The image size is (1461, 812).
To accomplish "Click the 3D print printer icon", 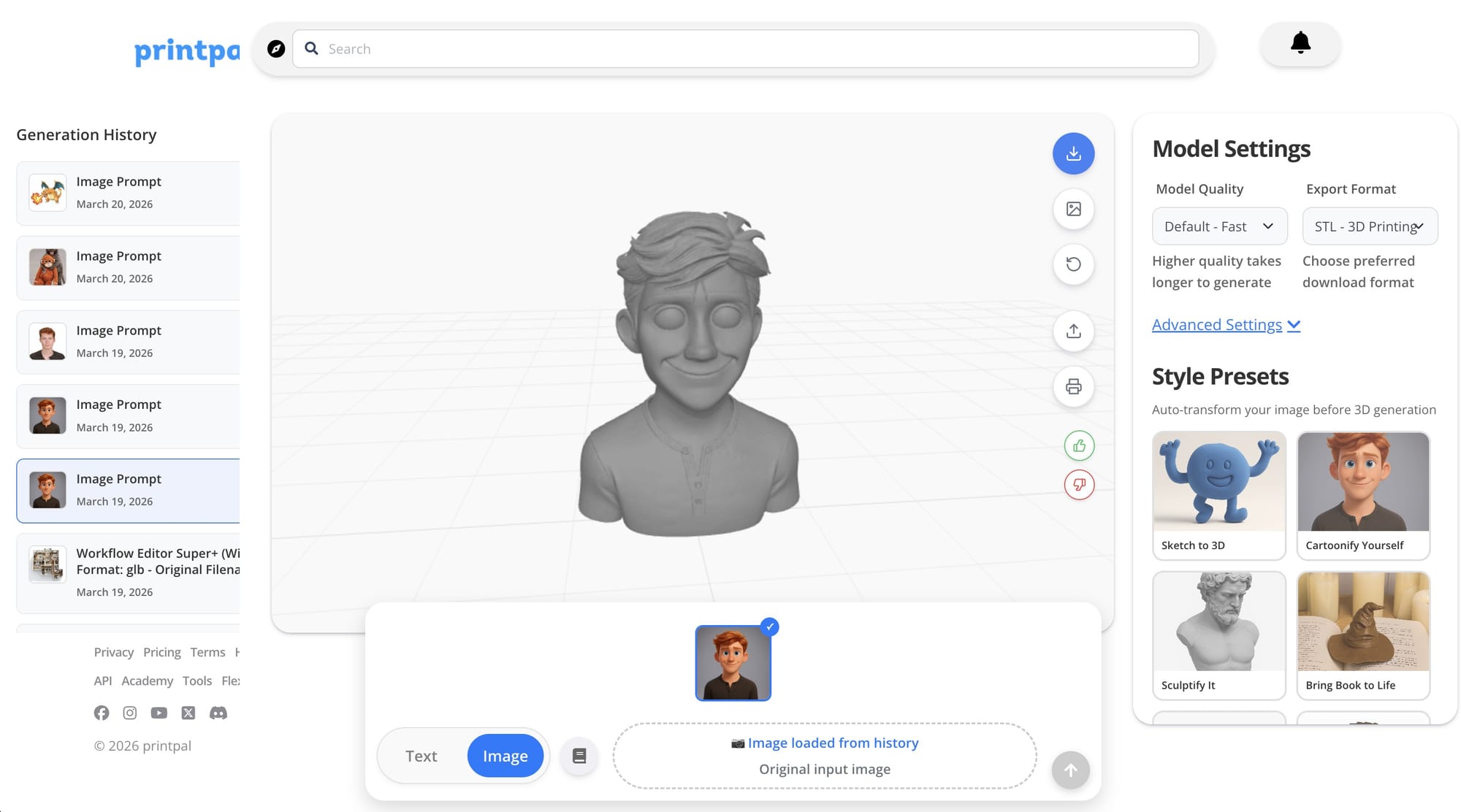I will (x=1073, y=387).
